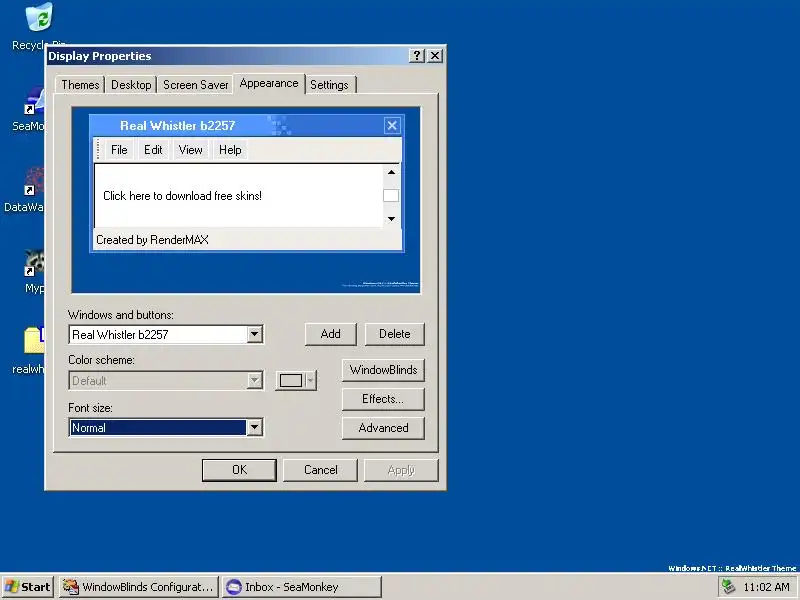Click the Display Properties title bar text
This screenshot has width=800, height=600.
(99, 56)
